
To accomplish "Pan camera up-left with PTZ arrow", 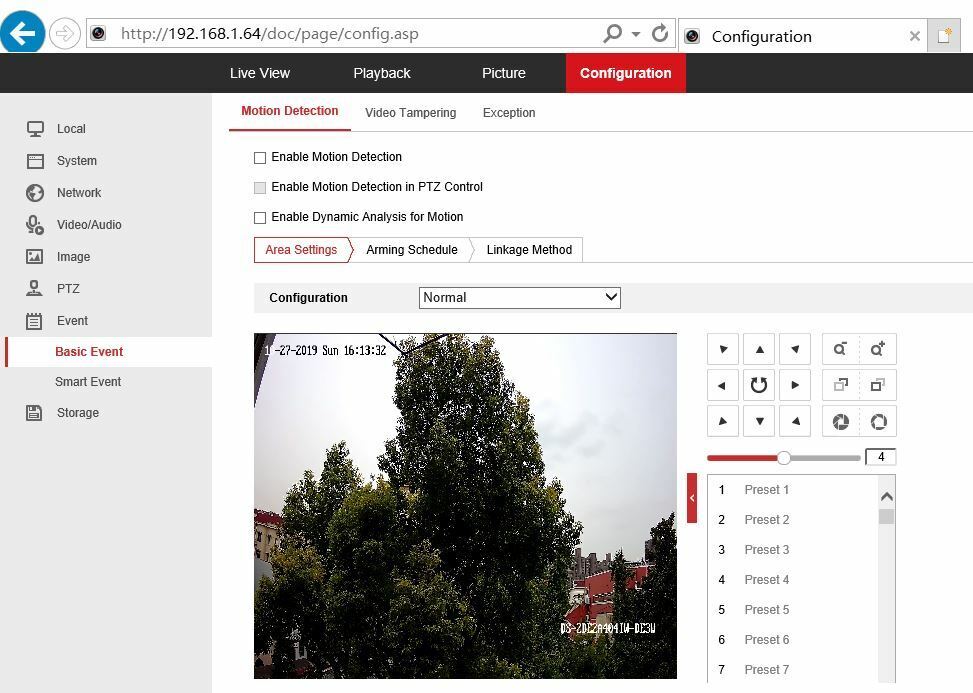I will click(723, 349).
